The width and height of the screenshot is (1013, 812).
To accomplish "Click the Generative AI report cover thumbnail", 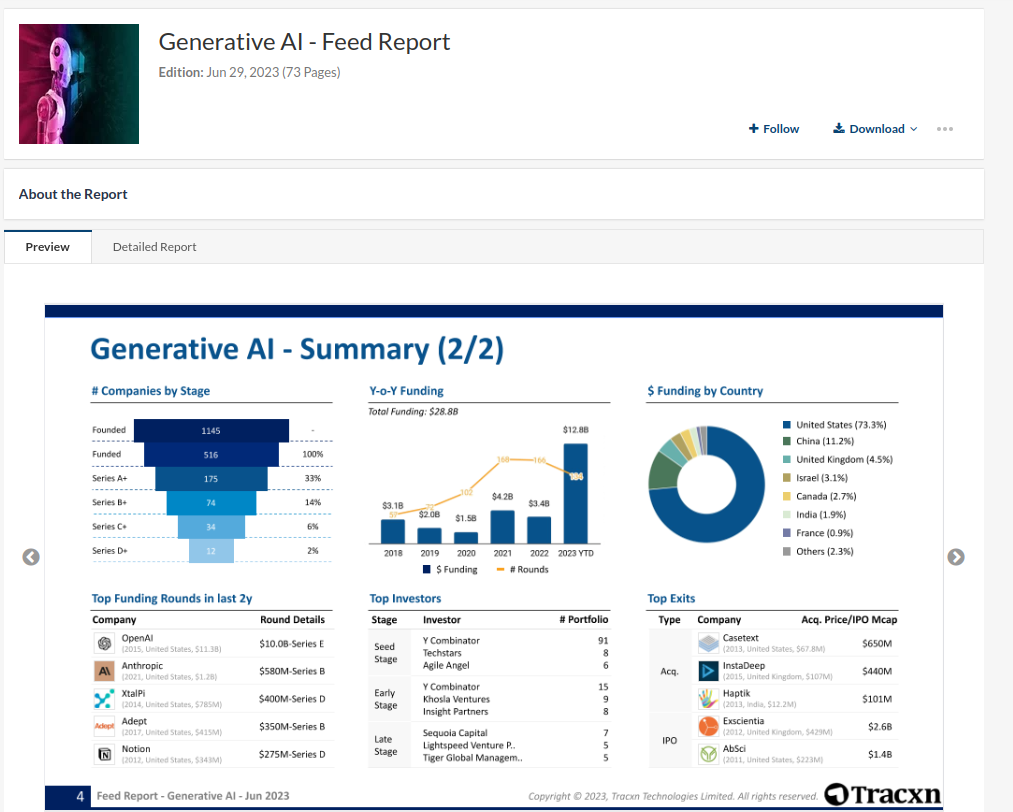I will click(x=79, y=84).
